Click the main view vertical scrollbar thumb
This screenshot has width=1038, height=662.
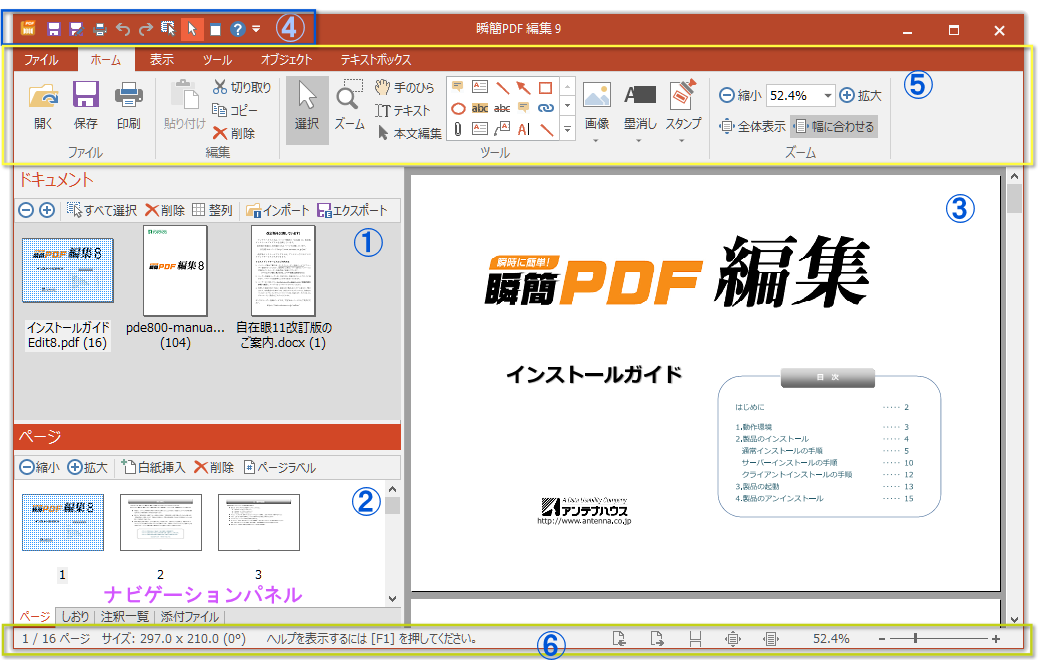click(x=1014, y=199)
